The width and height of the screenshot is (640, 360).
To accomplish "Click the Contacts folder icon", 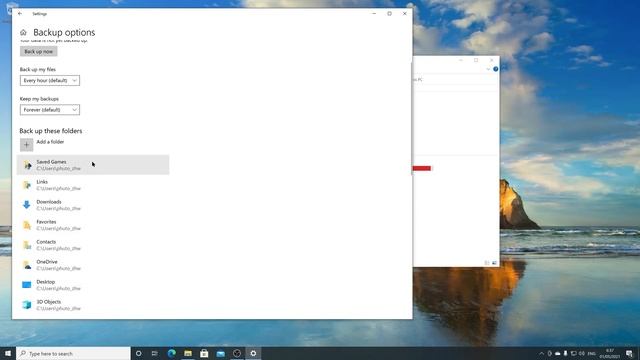I will click(x=27, y=245).
